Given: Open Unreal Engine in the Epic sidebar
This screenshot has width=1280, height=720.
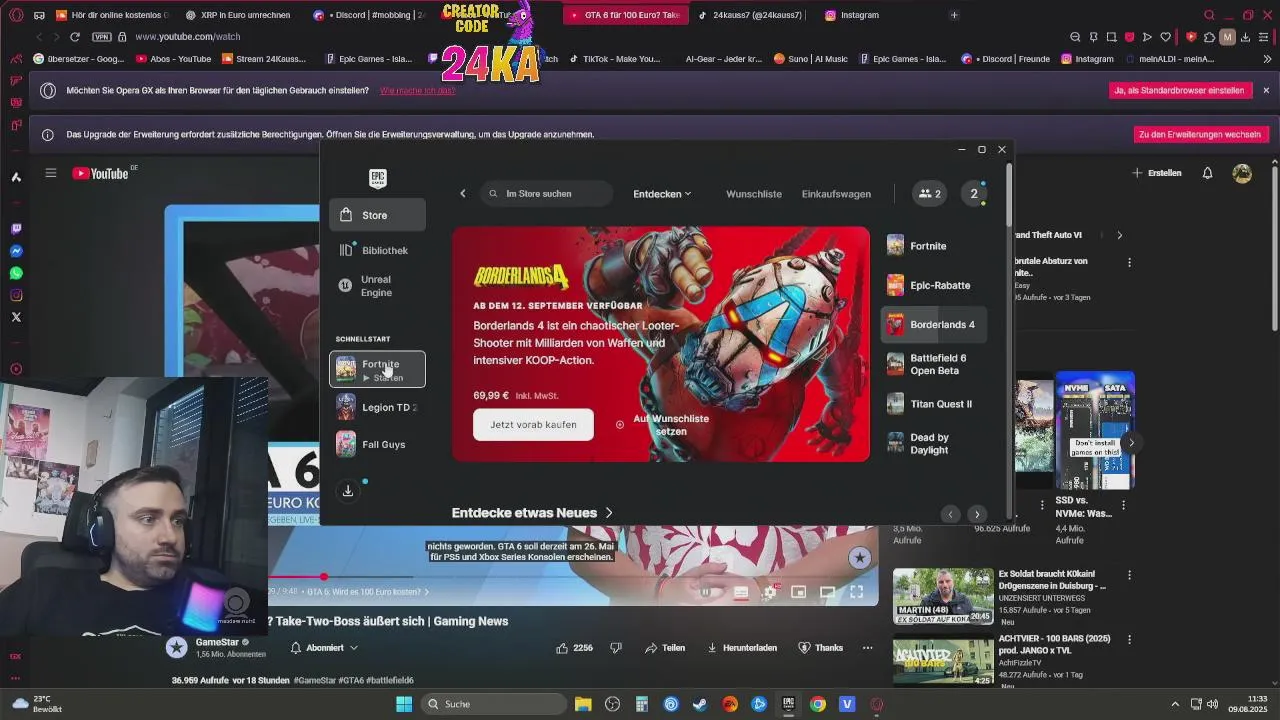Looking at the screenshot, I should pyautogui.click(x=377, y=286).
